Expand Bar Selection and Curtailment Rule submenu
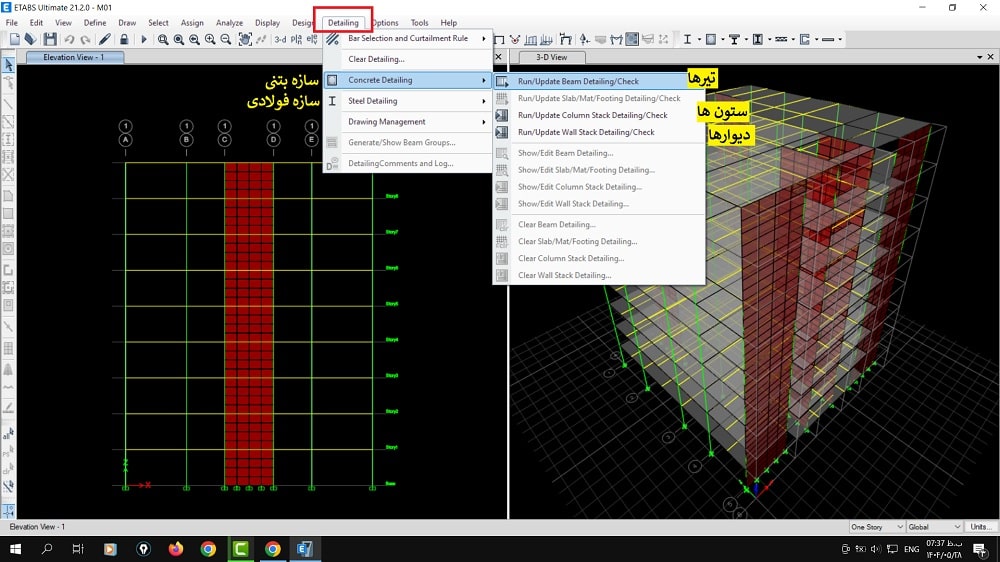Viewport: 1000px width, 562px height. tap(410, 39)
